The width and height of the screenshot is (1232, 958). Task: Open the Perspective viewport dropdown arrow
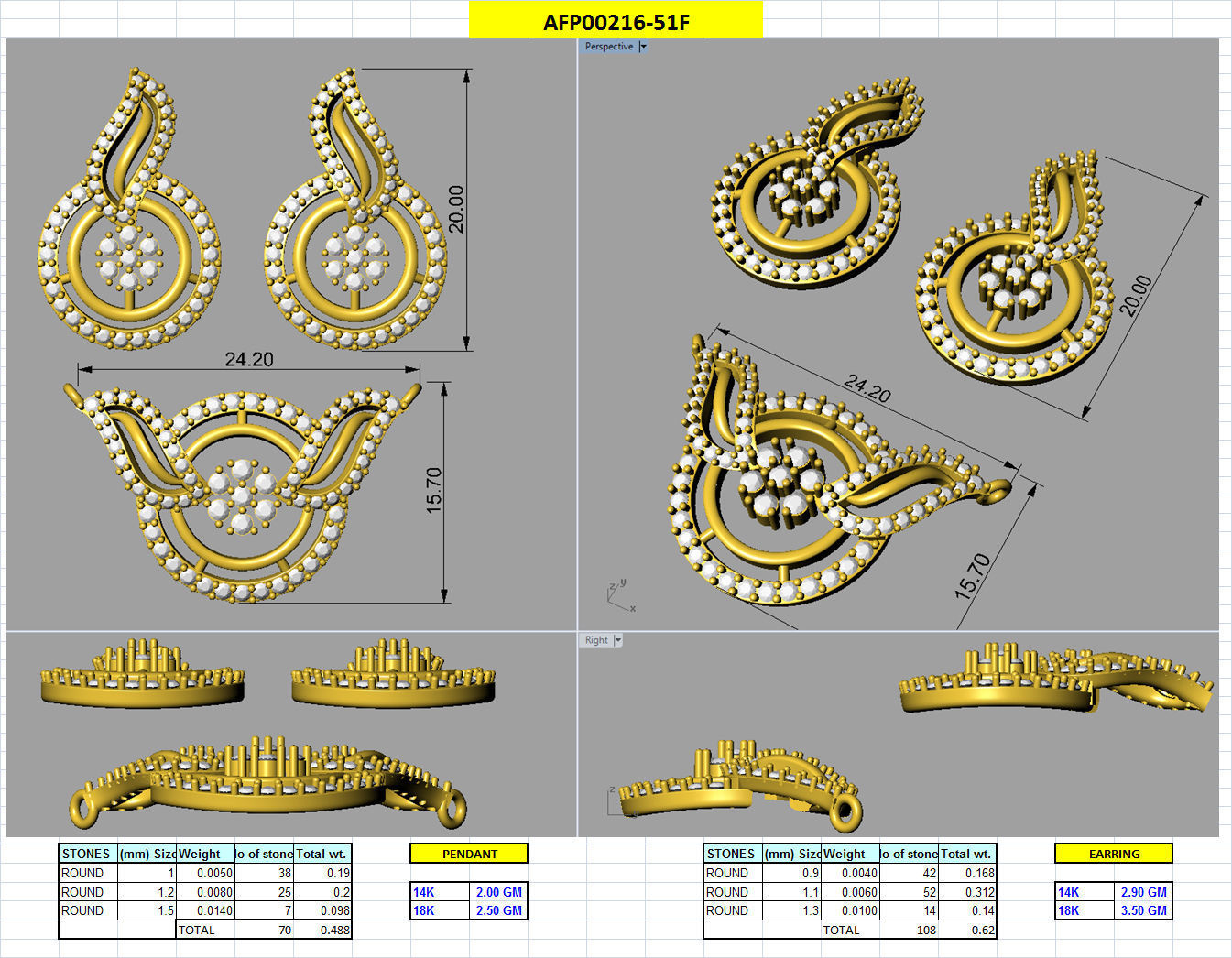pyautogui.click(x=643, y=47)
